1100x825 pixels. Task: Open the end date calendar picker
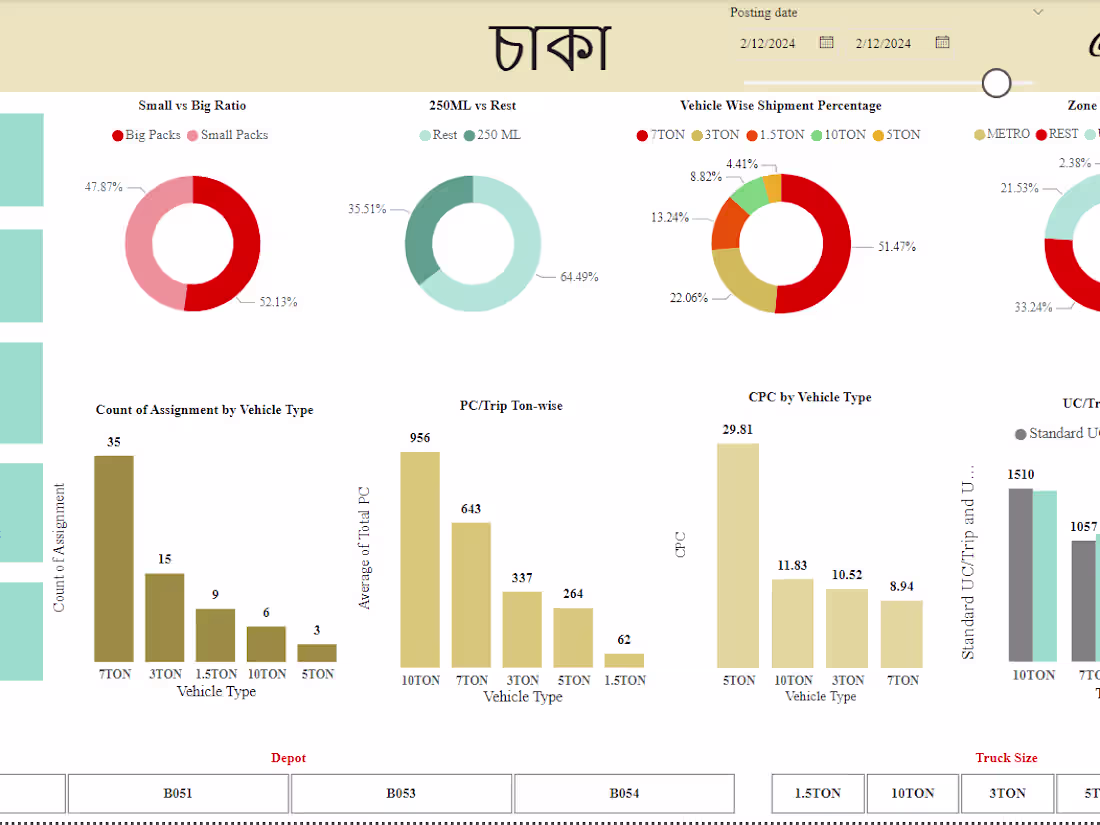[x=941, y=43]
